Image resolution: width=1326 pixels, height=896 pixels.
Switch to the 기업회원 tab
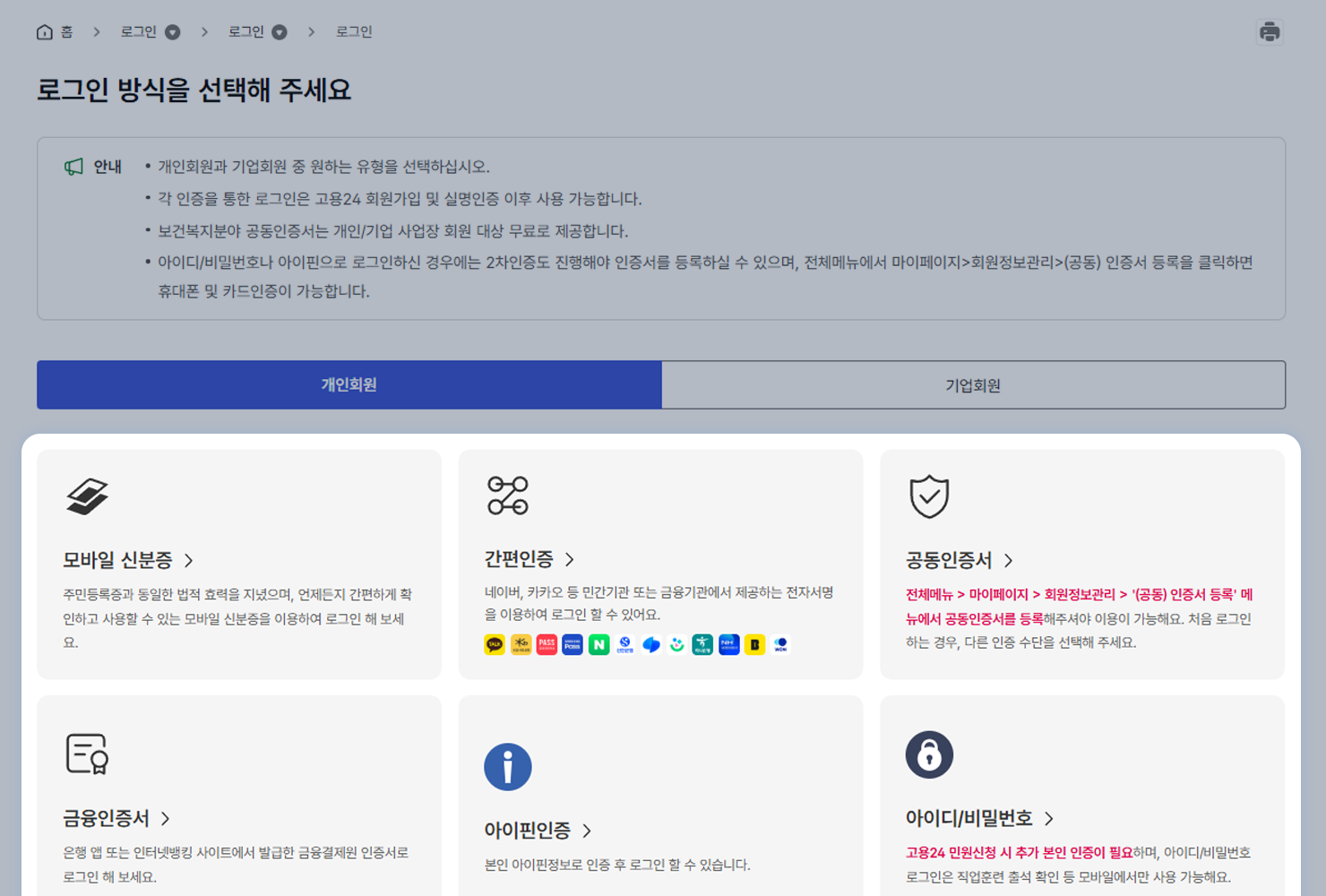(972, 384)
